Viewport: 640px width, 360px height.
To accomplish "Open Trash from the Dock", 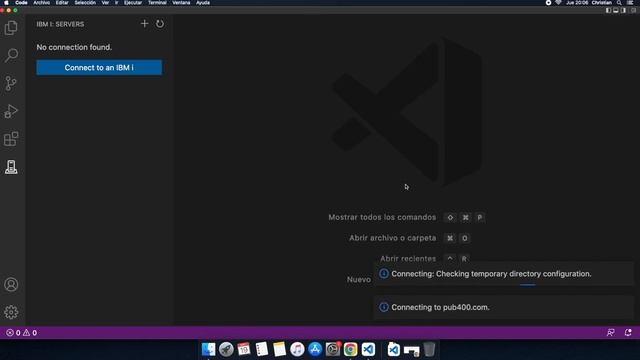I will 429,349.
